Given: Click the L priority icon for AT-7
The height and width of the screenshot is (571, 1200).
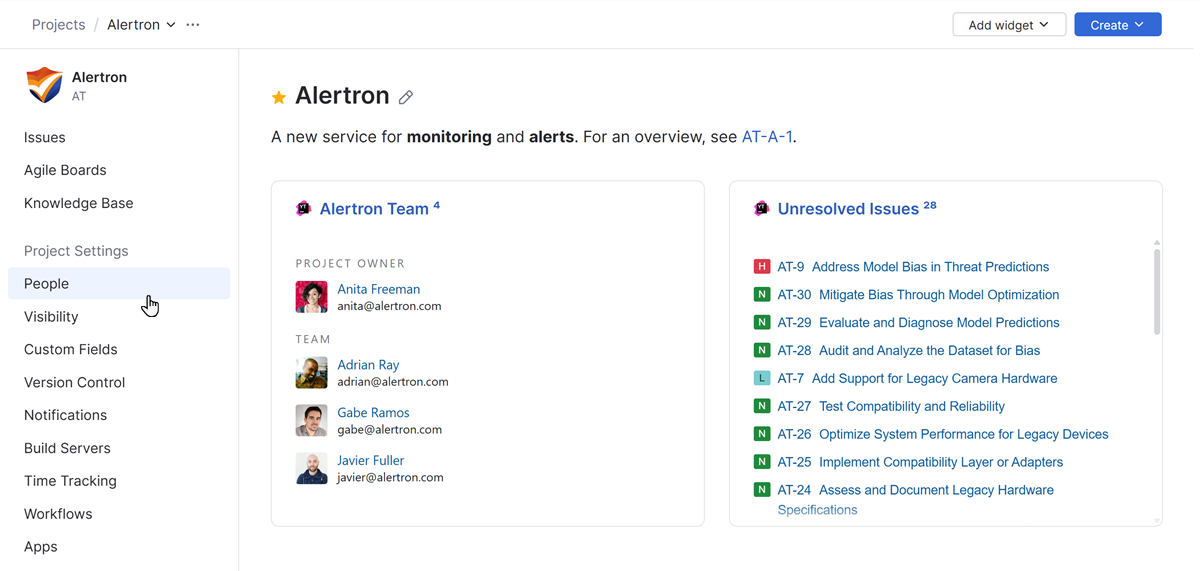Looking at the screenshot, I should [x=762, y=378].
